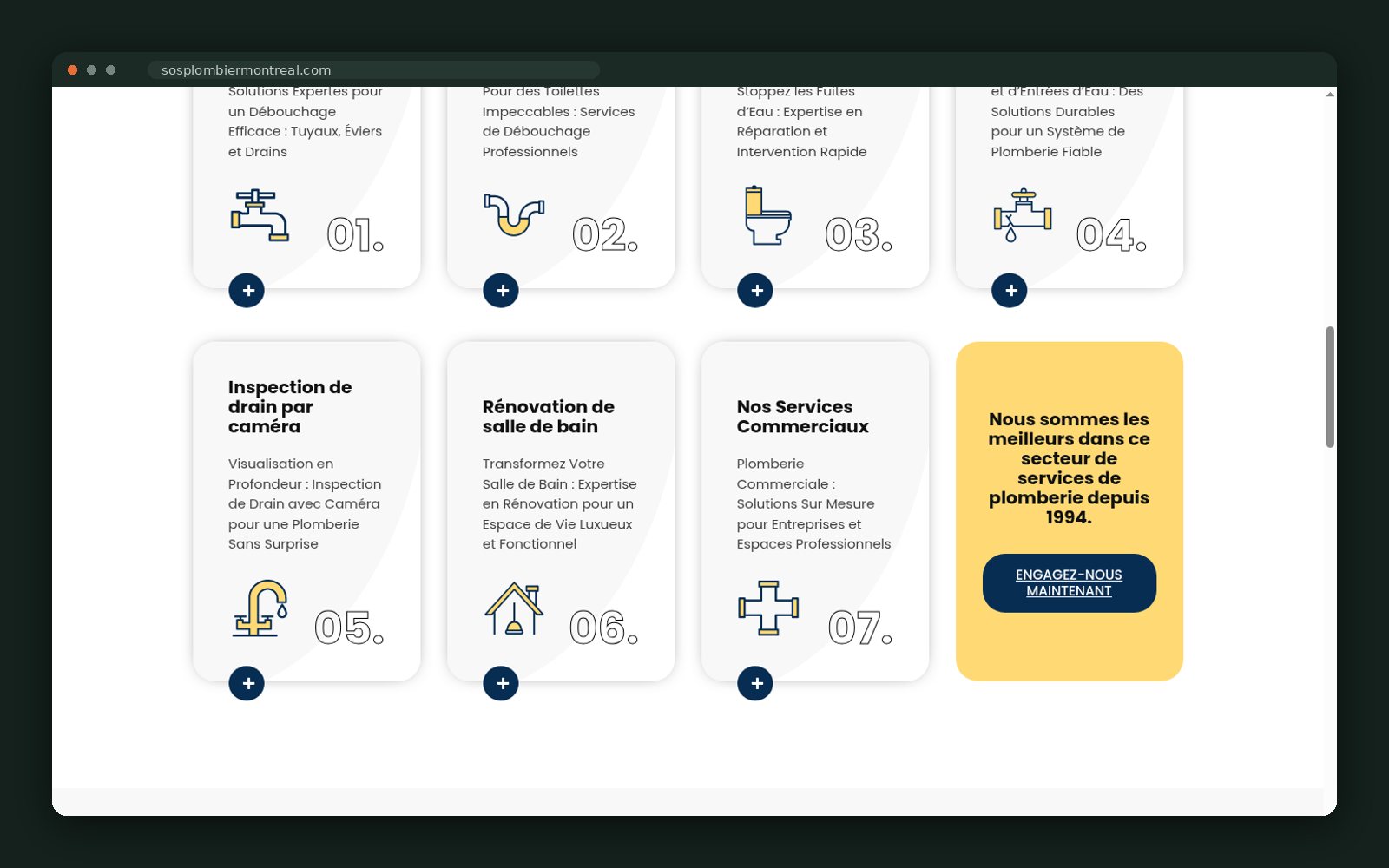Click the pipe trap icon in card 02
Viewport: 1389px width, 868px height.
point(514,214)
